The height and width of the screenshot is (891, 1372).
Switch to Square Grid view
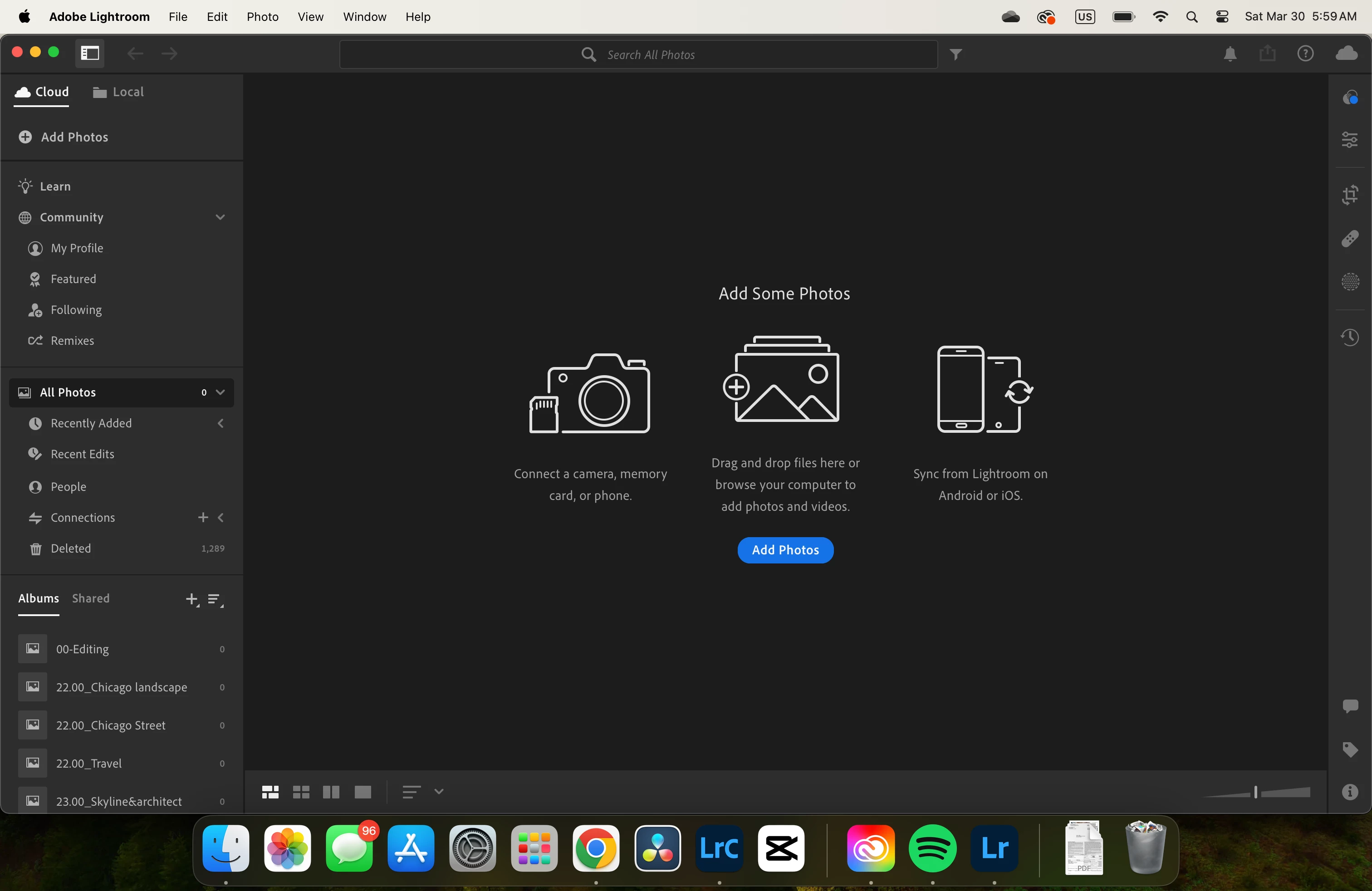301,792
